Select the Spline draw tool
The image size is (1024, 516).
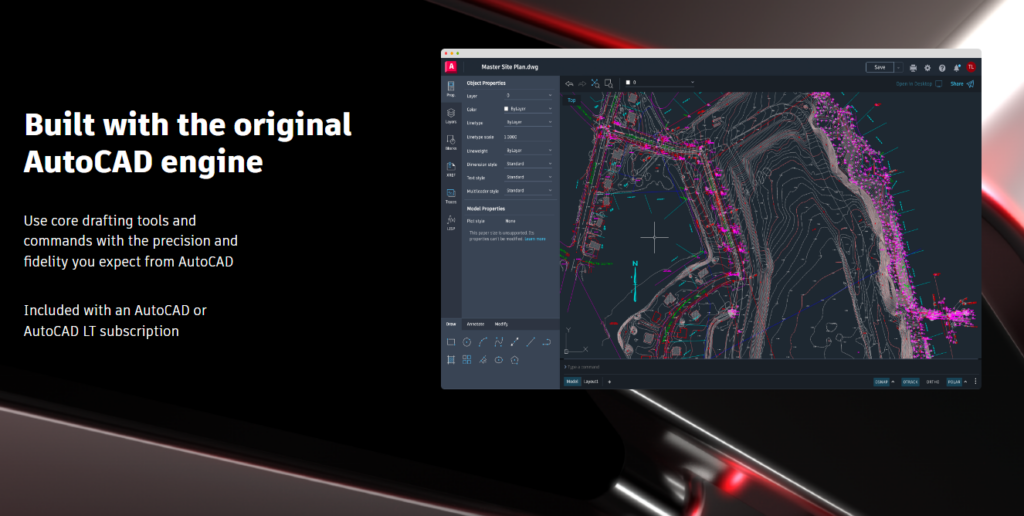pyautogui.click(x=499, y=342)
